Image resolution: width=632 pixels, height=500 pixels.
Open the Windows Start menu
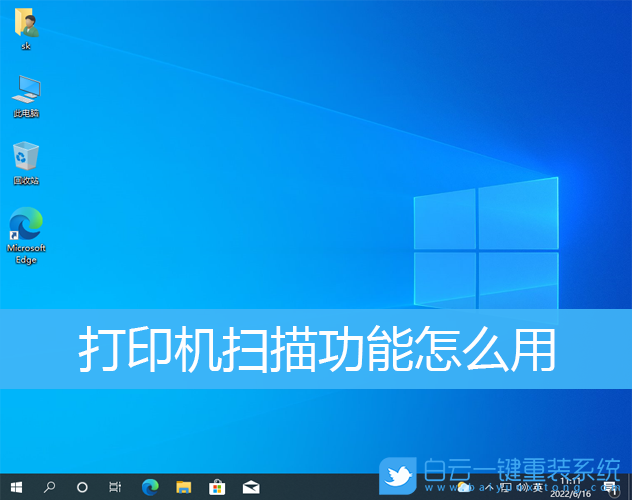(x=15, y=487)
